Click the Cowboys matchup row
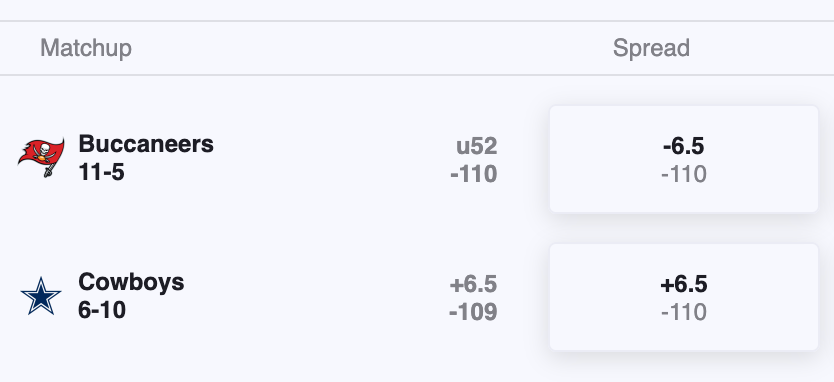834x382 pixels. pyautogui.click(x=417, y=297)
